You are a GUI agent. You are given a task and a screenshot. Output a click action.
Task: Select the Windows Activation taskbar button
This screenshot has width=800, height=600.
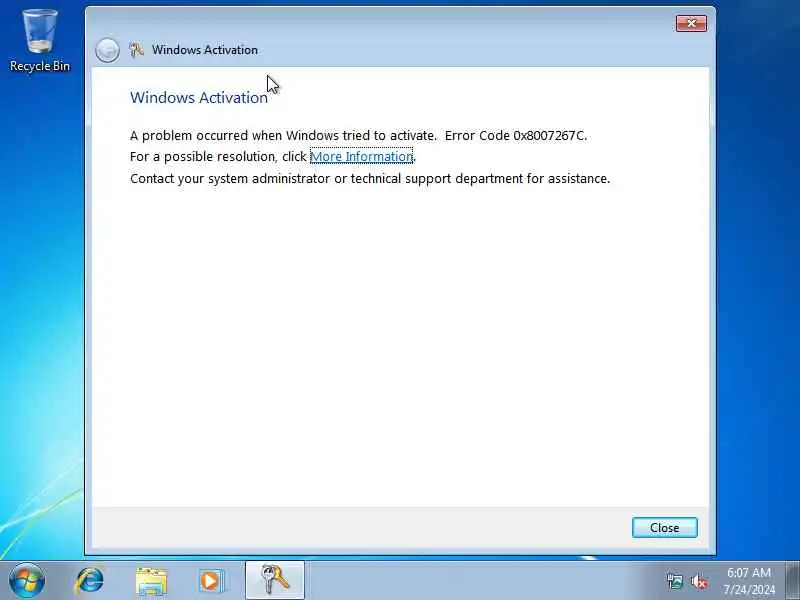274,580
